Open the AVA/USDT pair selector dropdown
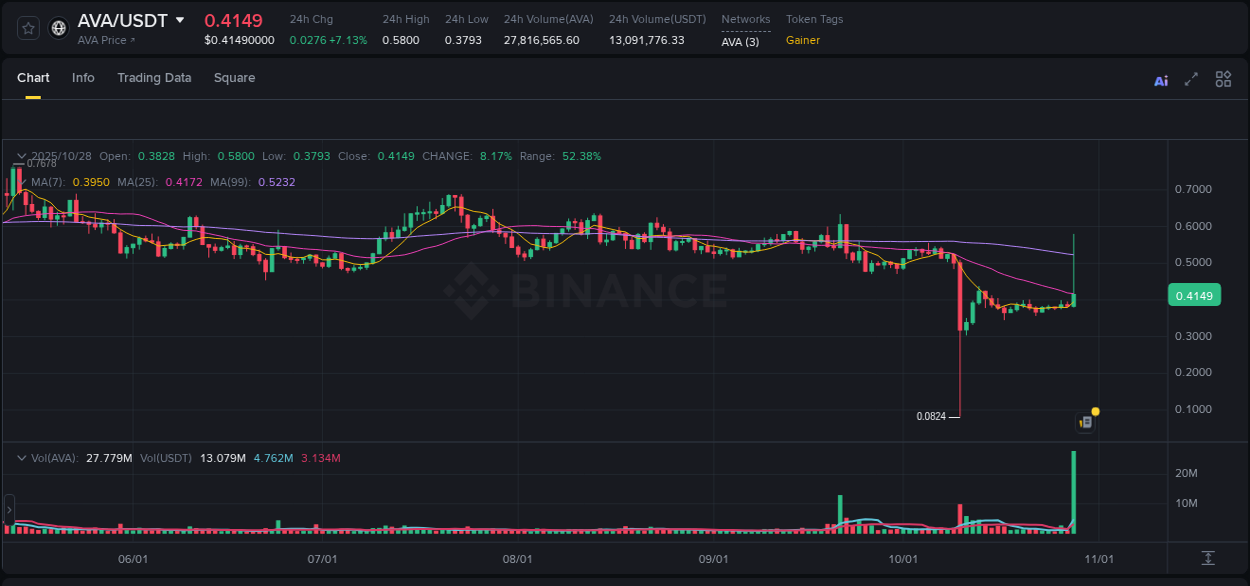The width and height of the screenshot is (1250, 586). [180, 20]
